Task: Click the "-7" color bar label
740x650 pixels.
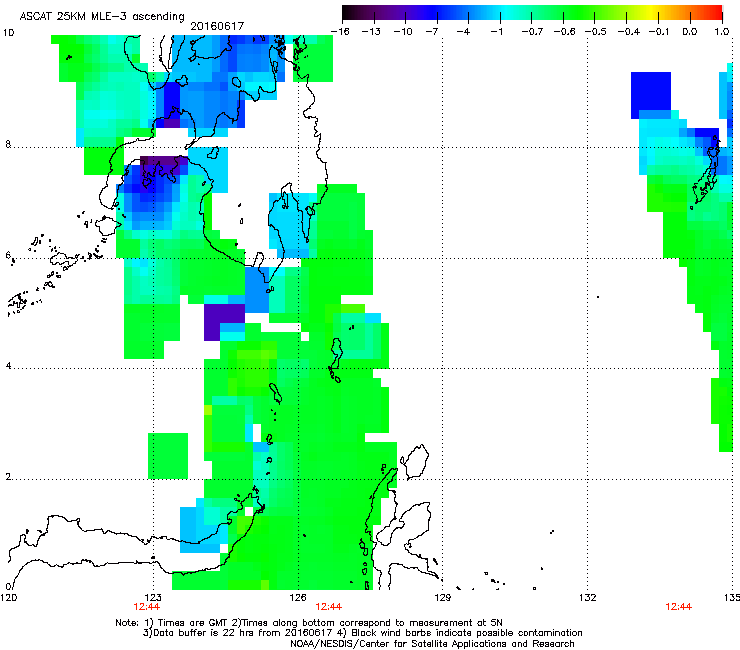Action: pyautogui.click(x=433, y=32)
